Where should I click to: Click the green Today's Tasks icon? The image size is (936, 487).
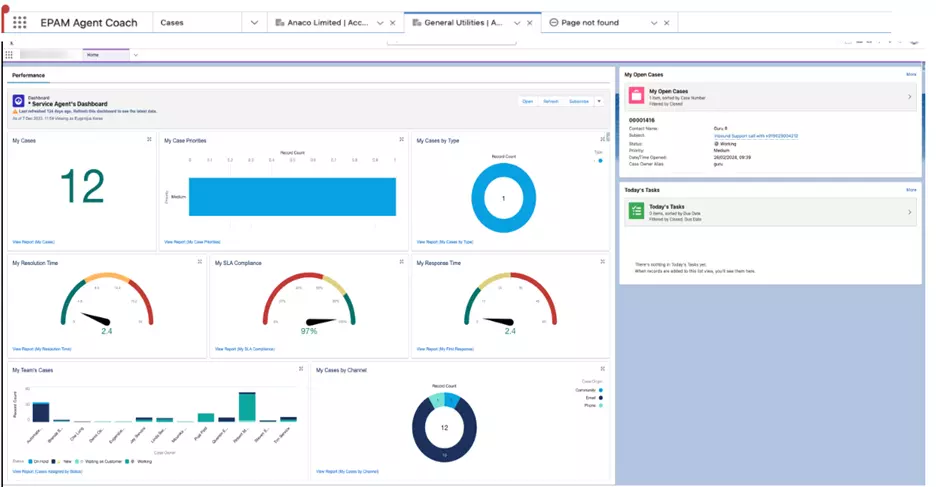[x=636, y=211]
